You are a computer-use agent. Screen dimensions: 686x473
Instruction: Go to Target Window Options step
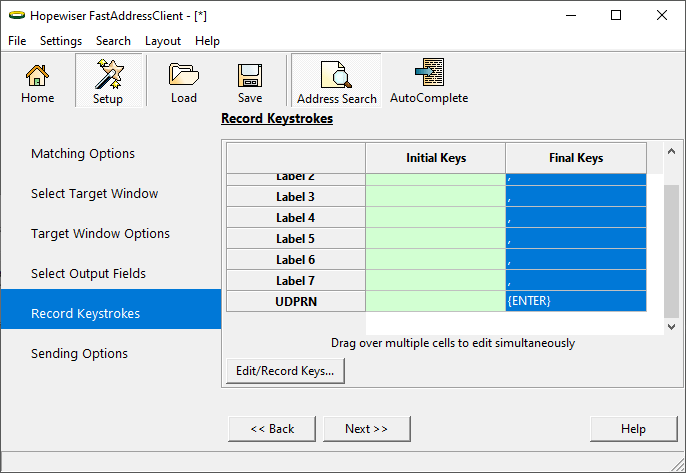point(100,234)
